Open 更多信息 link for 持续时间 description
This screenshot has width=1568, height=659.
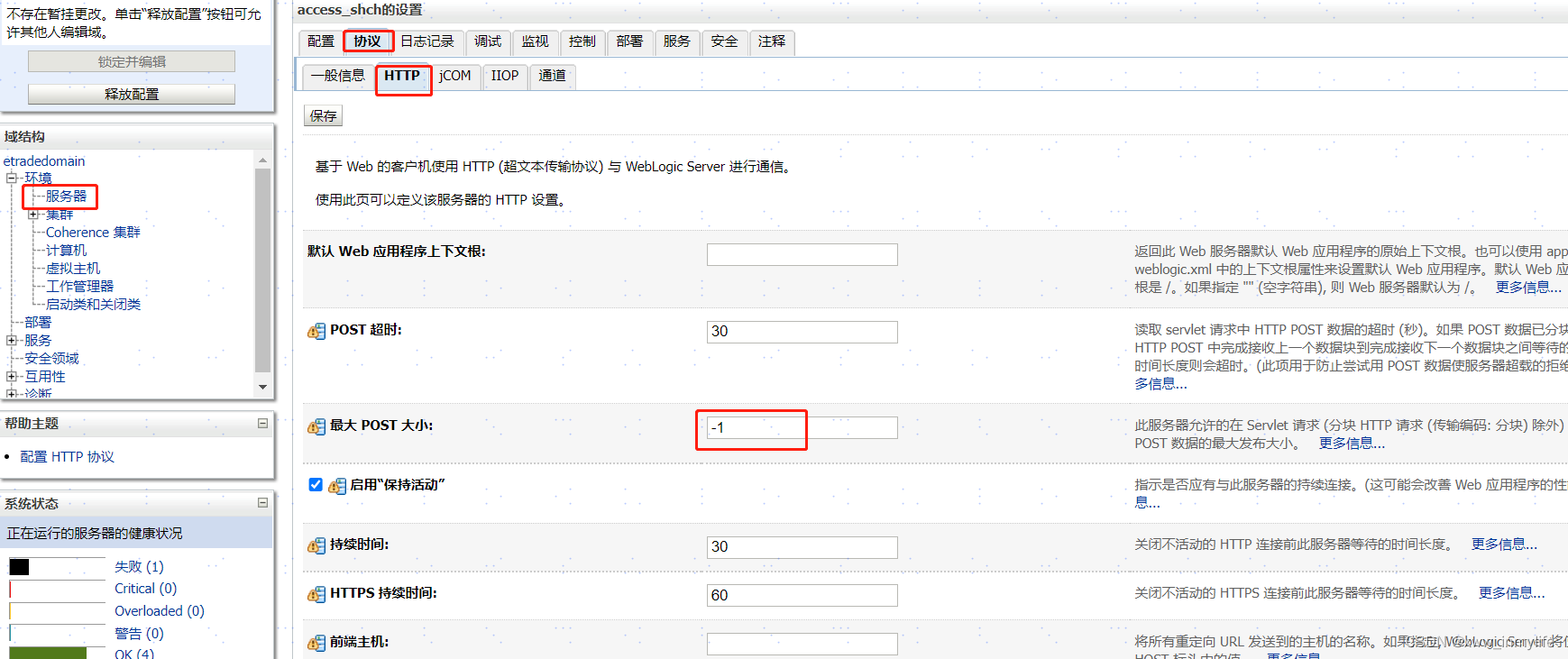click(1504, 545)
